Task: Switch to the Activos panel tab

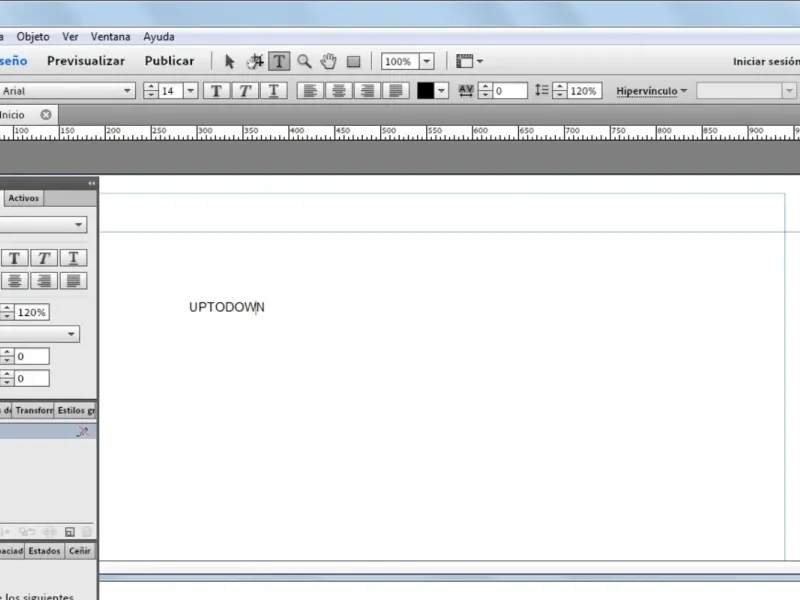Action: 23,198
